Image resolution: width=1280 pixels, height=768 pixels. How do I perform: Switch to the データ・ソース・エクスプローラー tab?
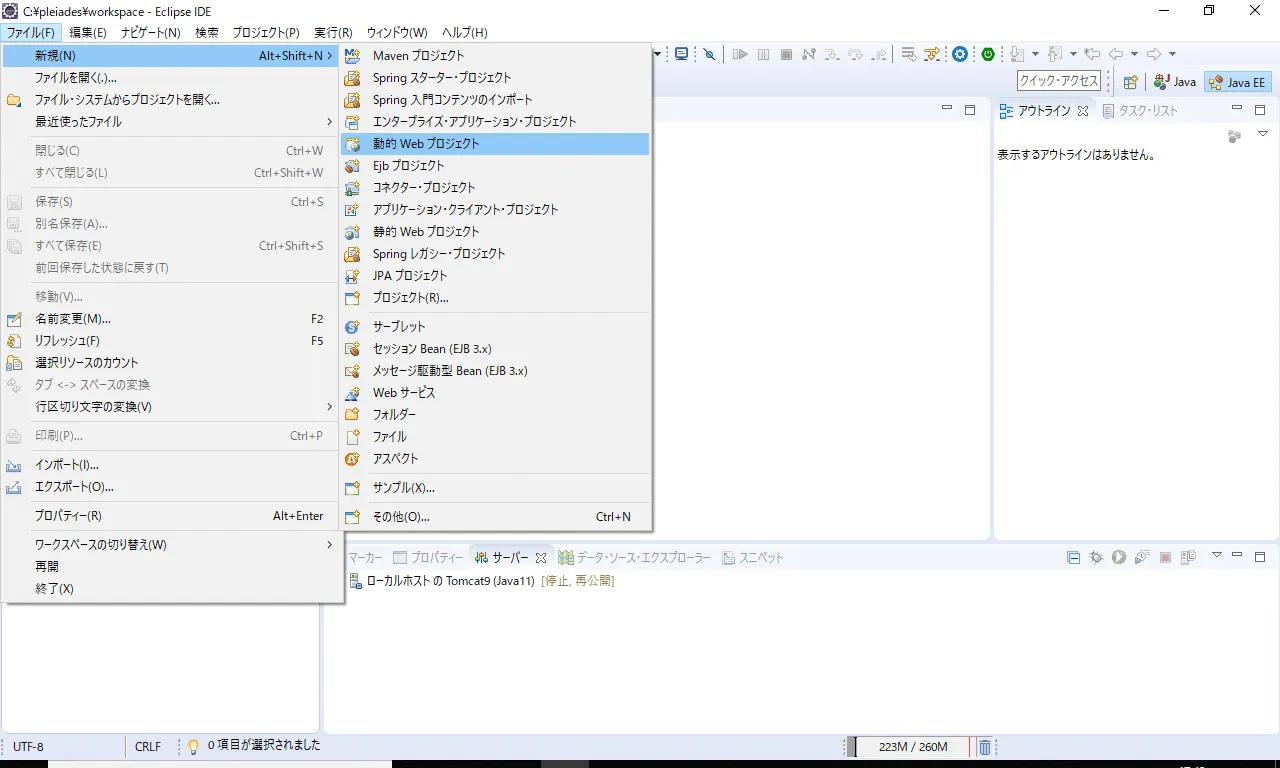click(x=635, y=558)
